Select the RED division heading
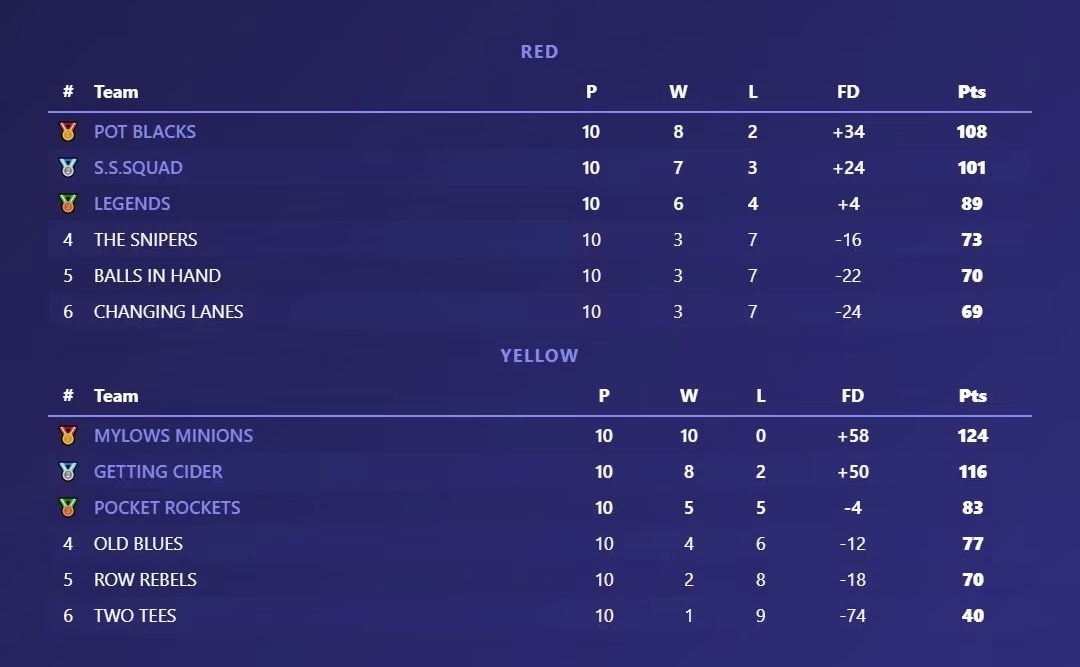 point(539,52)
